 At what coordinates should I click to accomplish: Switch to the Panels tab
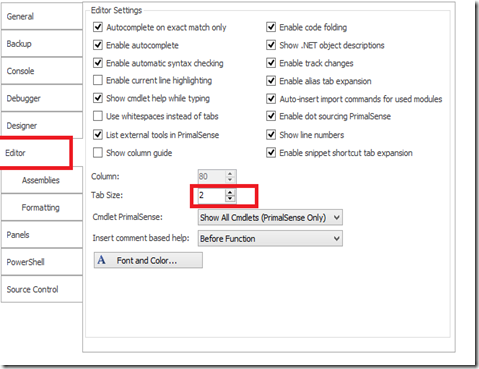coord(41,235)
